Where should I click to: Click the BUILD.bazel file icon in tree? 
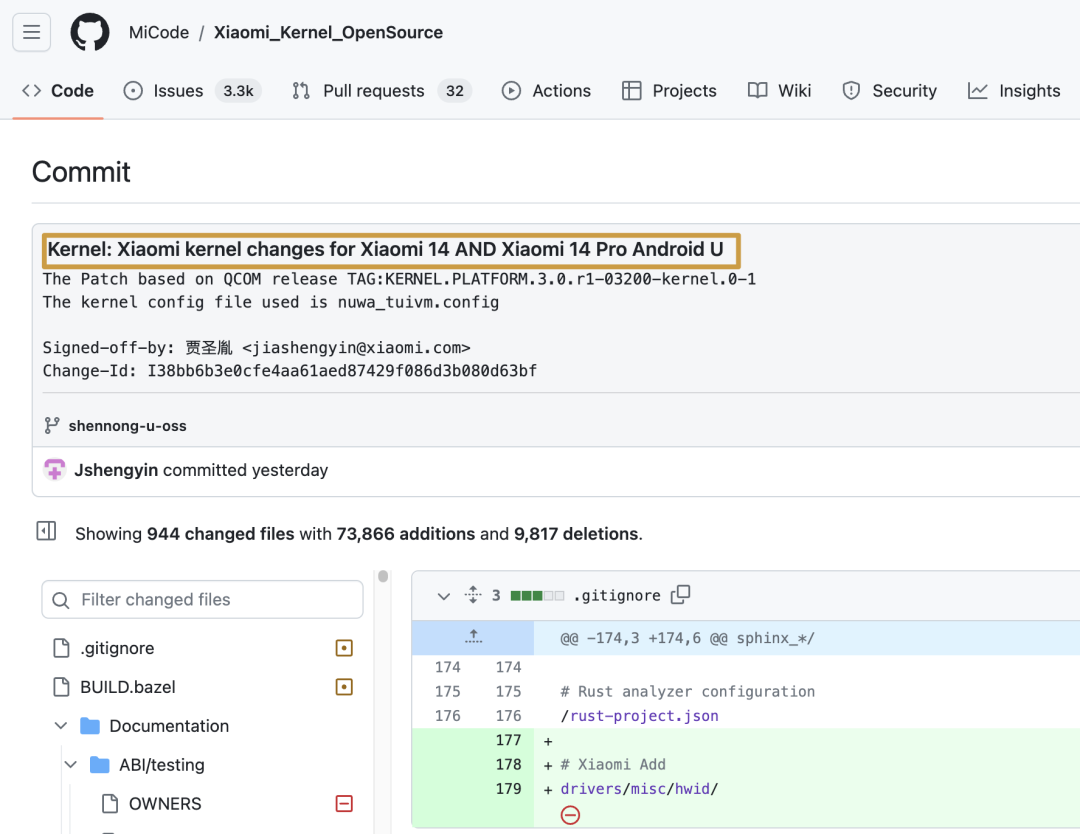point(61,687)
